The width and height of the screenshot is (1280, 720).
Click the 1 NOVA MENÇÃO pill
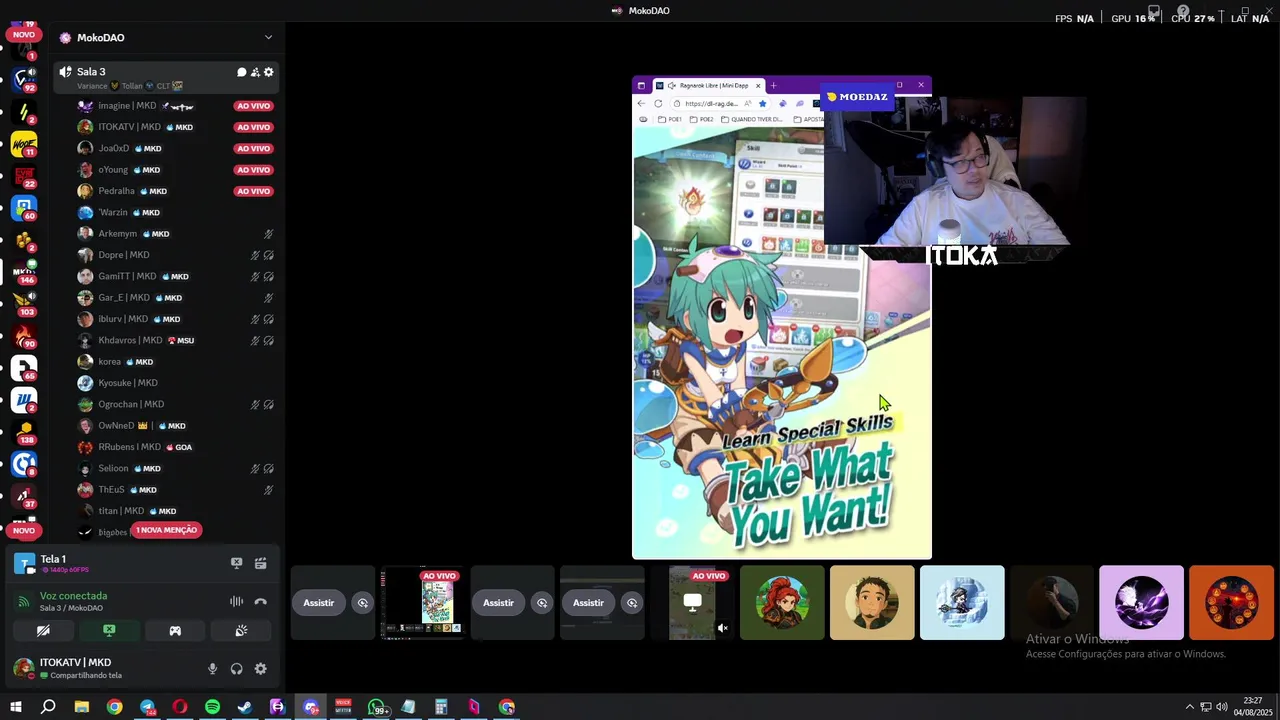[x=166, y=530]
